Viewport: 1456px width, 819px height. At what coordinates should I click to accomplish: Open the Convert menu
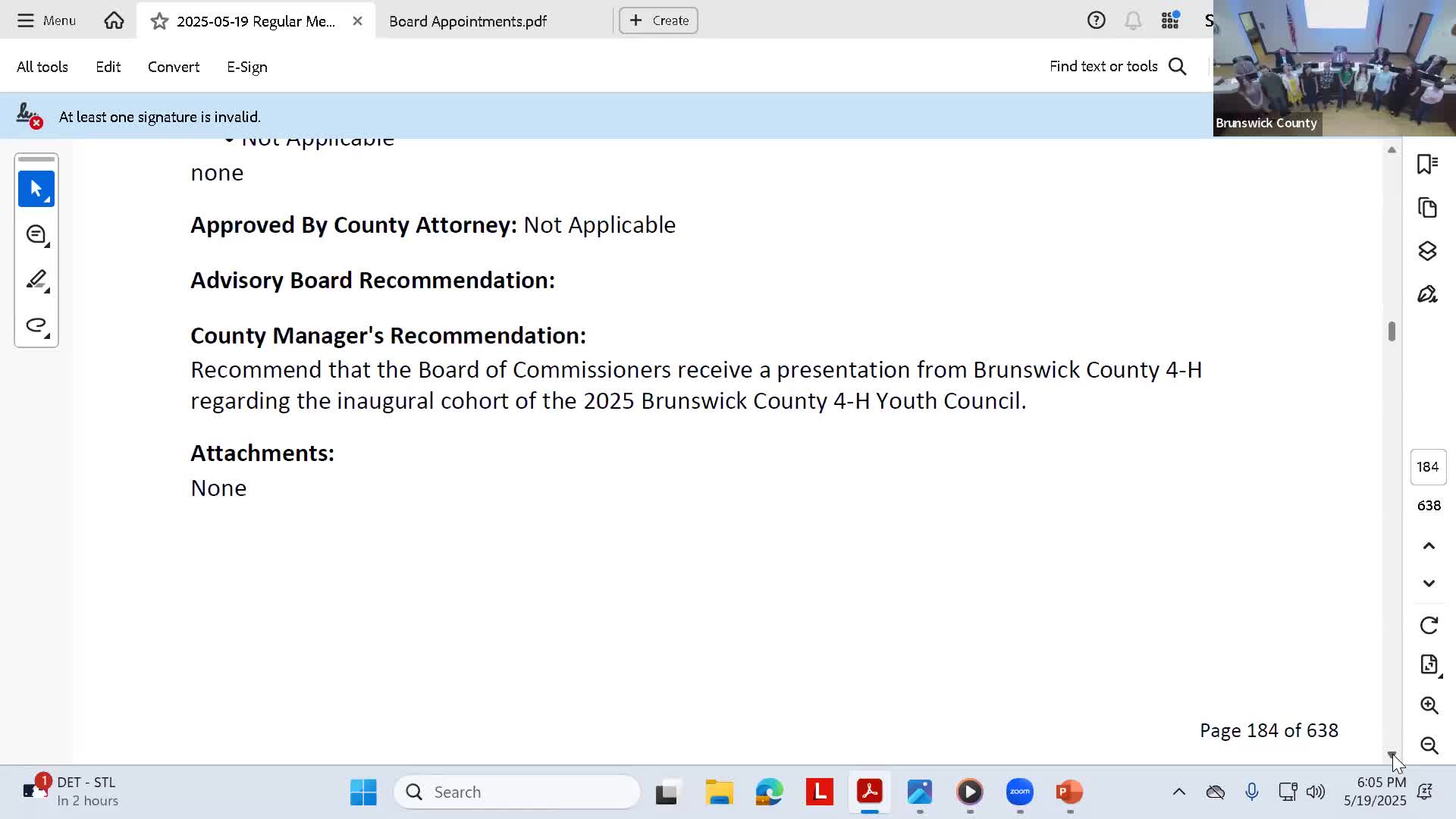(x=174, y=67)
